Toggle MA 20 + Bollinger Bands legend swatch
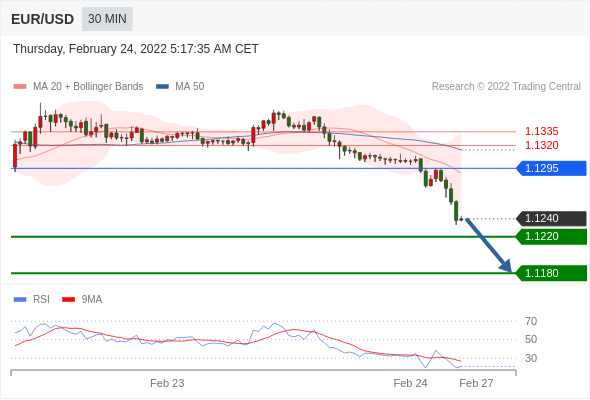This screenshot has width=590, height=400. tap(20, 87)
